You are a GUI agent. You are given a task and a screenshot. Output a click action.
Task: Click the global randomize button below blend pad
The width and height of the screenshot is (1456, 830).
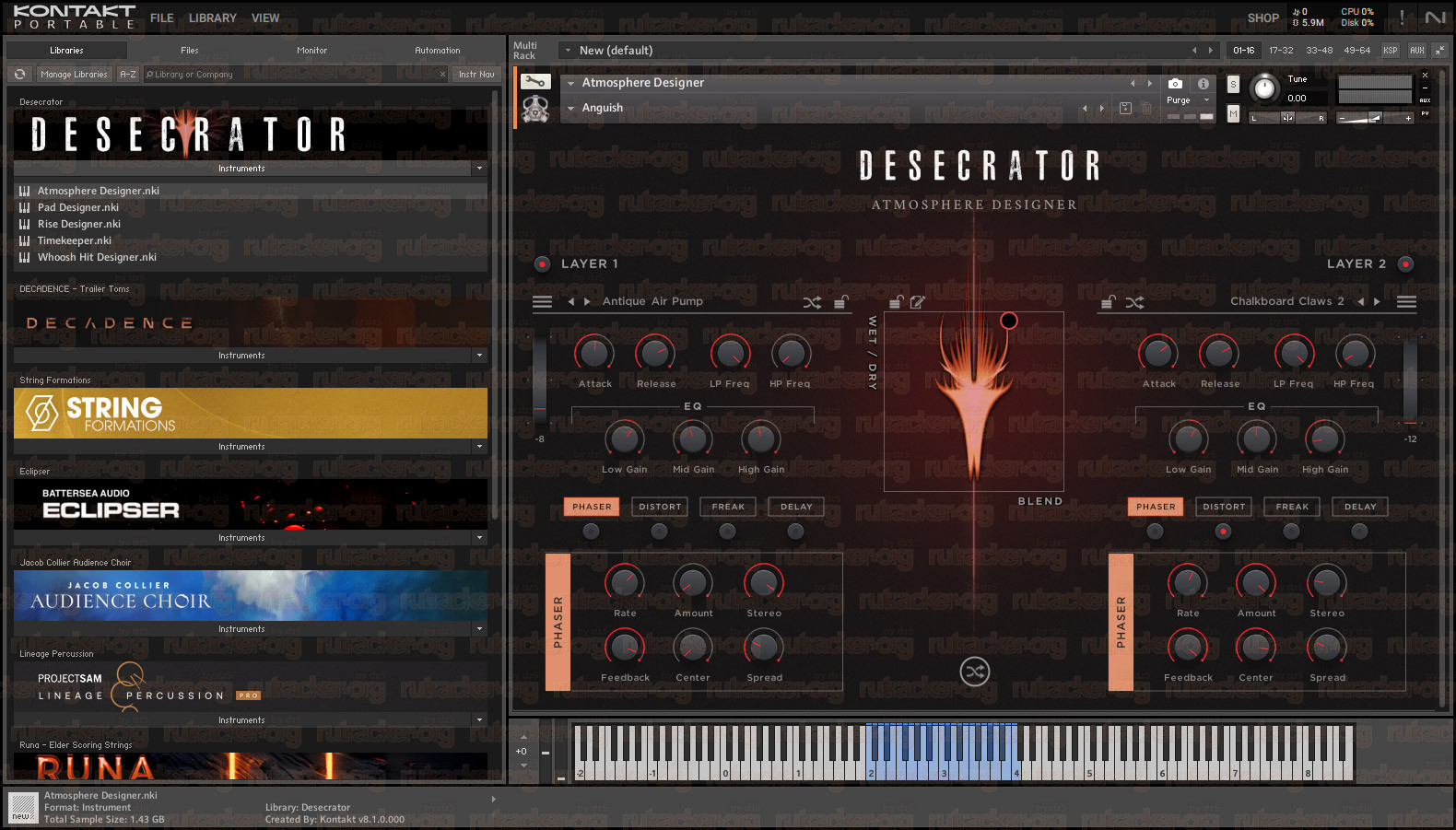coord(974,672)
